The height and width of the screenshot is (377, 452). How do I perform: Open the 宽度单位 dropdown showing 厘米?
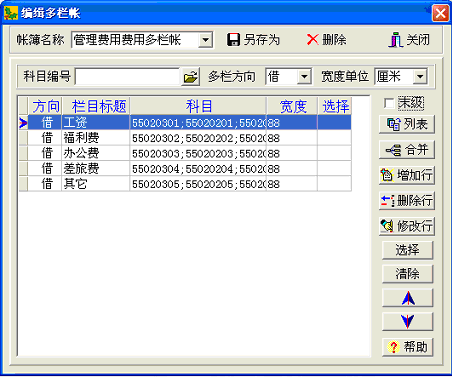420,77
